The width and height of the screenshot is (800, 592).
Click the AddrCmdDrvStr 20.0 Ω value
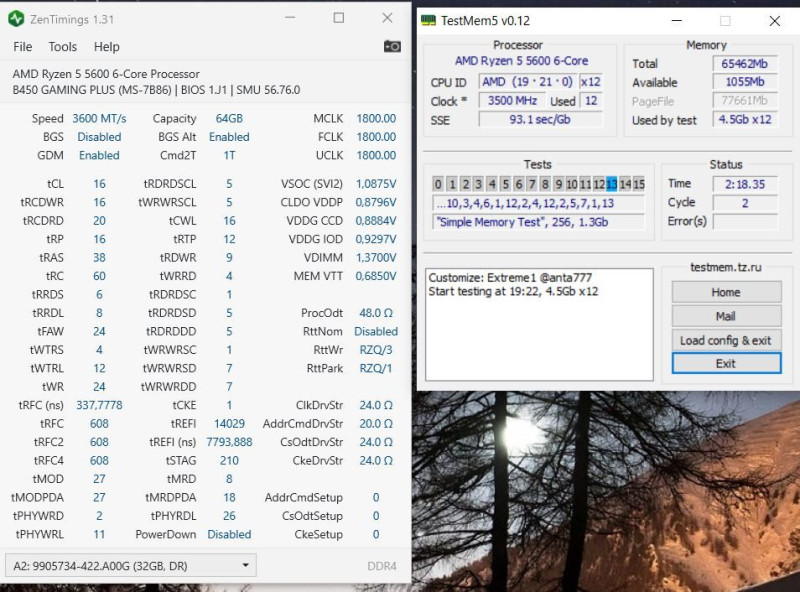(x=376, y=424)
